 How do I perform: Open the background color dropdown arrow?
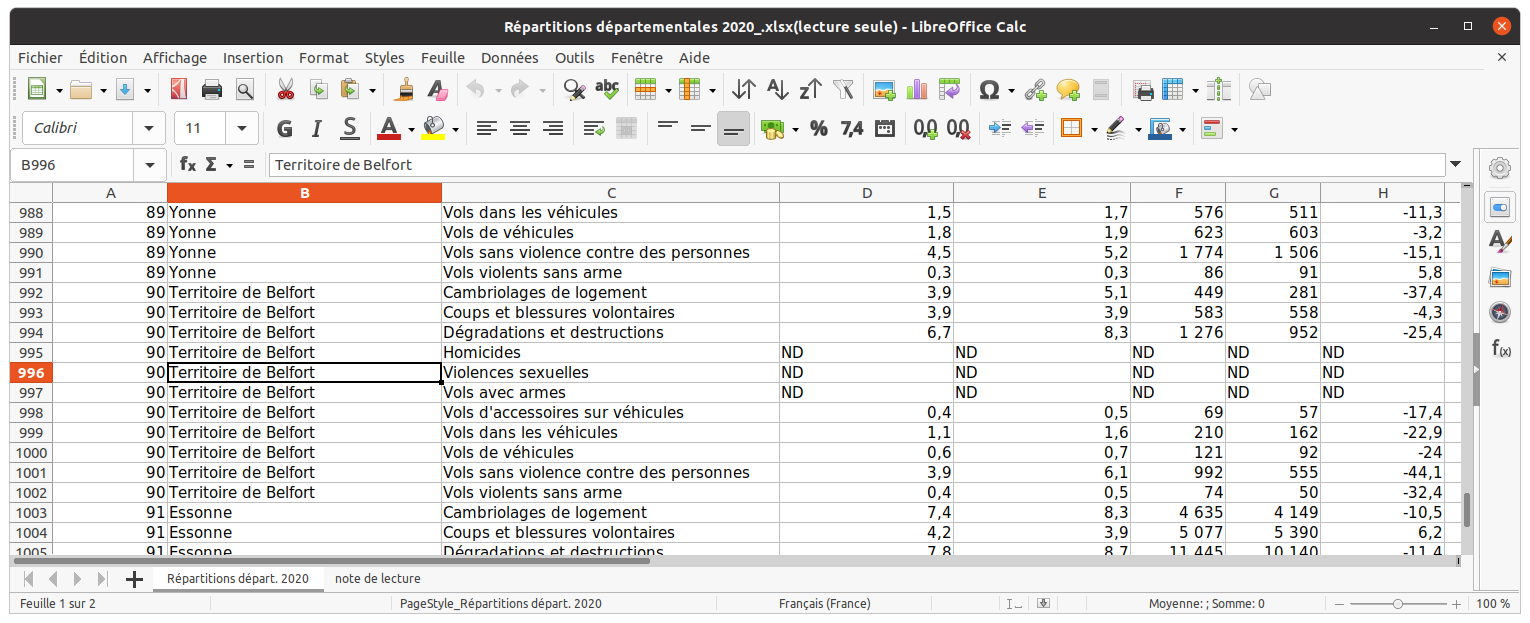coord(455,128)
